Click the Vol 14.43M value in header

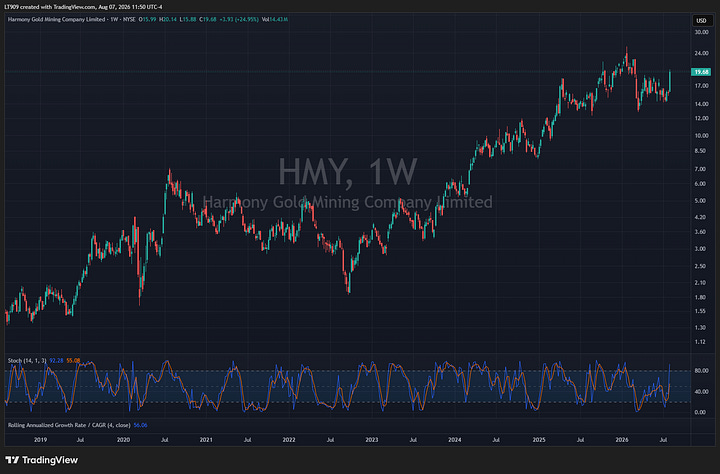[x=275, y=19]
